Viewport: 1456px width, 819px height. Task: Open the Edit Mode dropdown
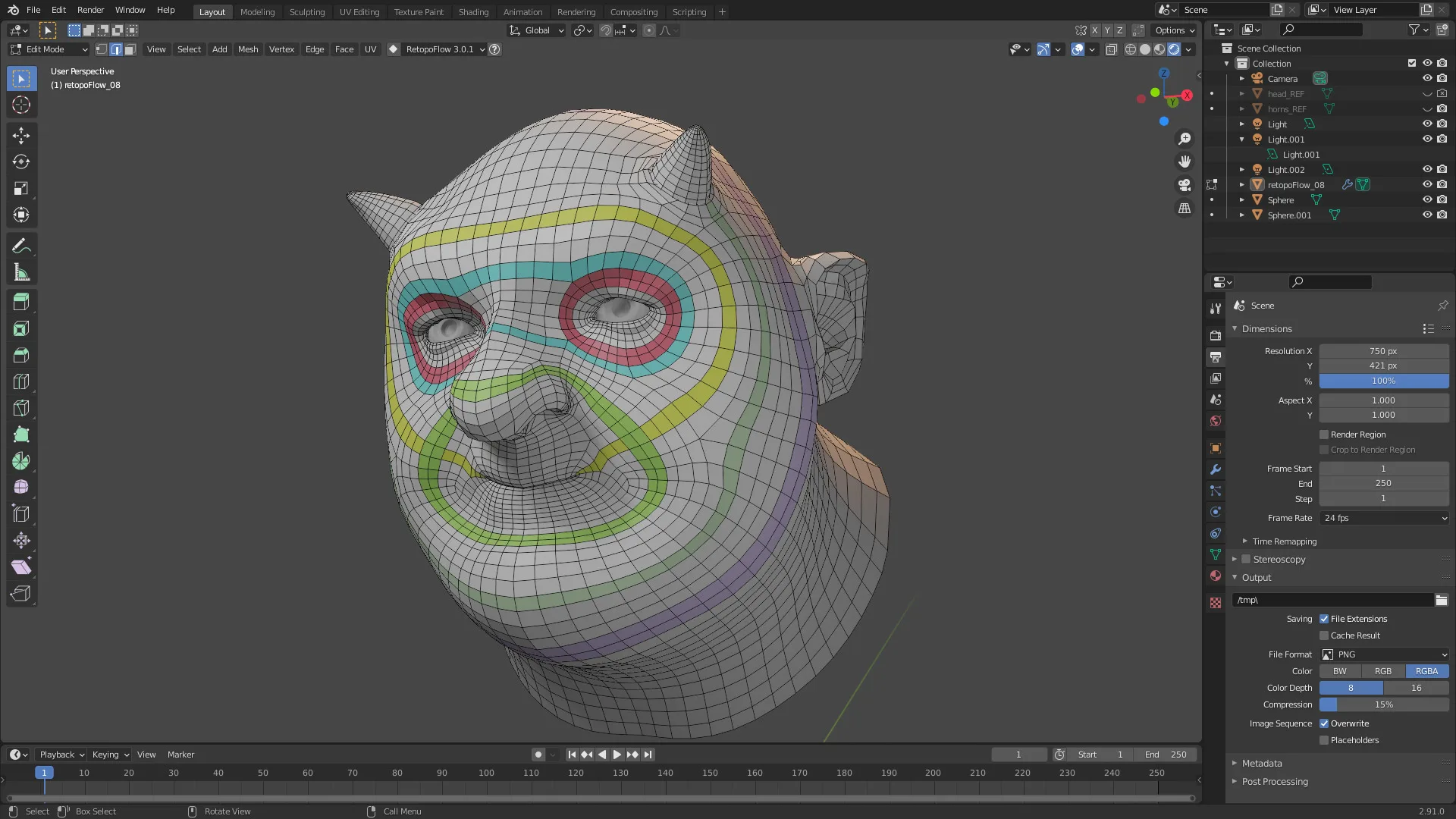coord(49,49)
